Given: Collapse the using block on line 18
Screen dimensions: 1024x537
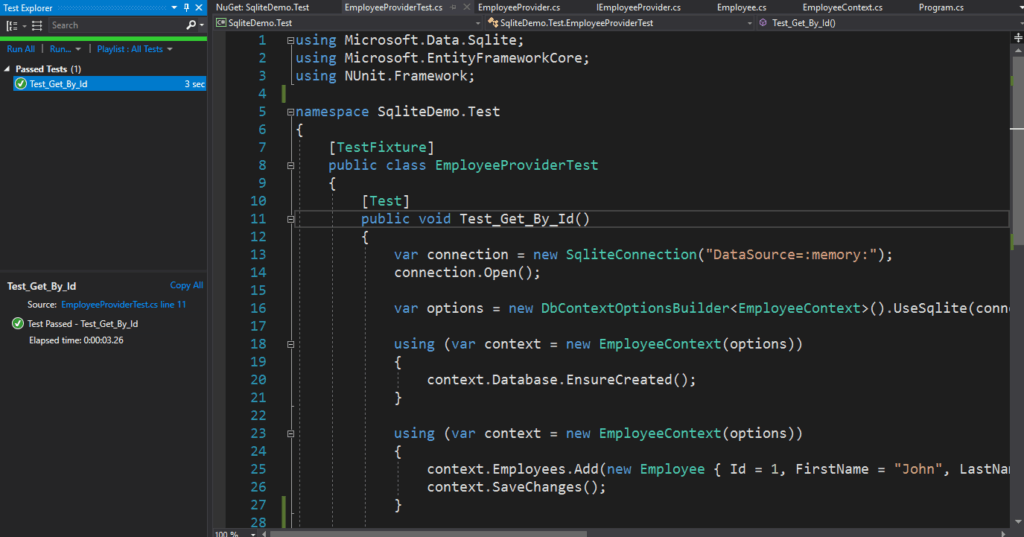Looking at the screenshot, I should tap(291, 344).
